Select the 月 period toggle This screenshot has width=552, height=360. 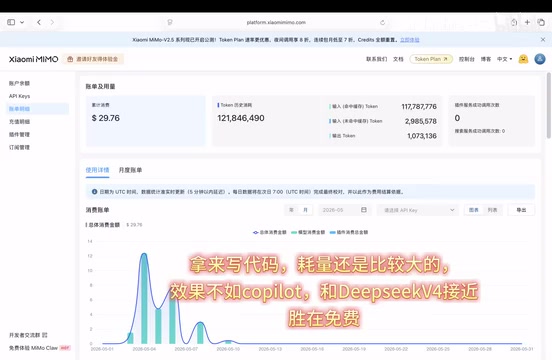(305, 210)
